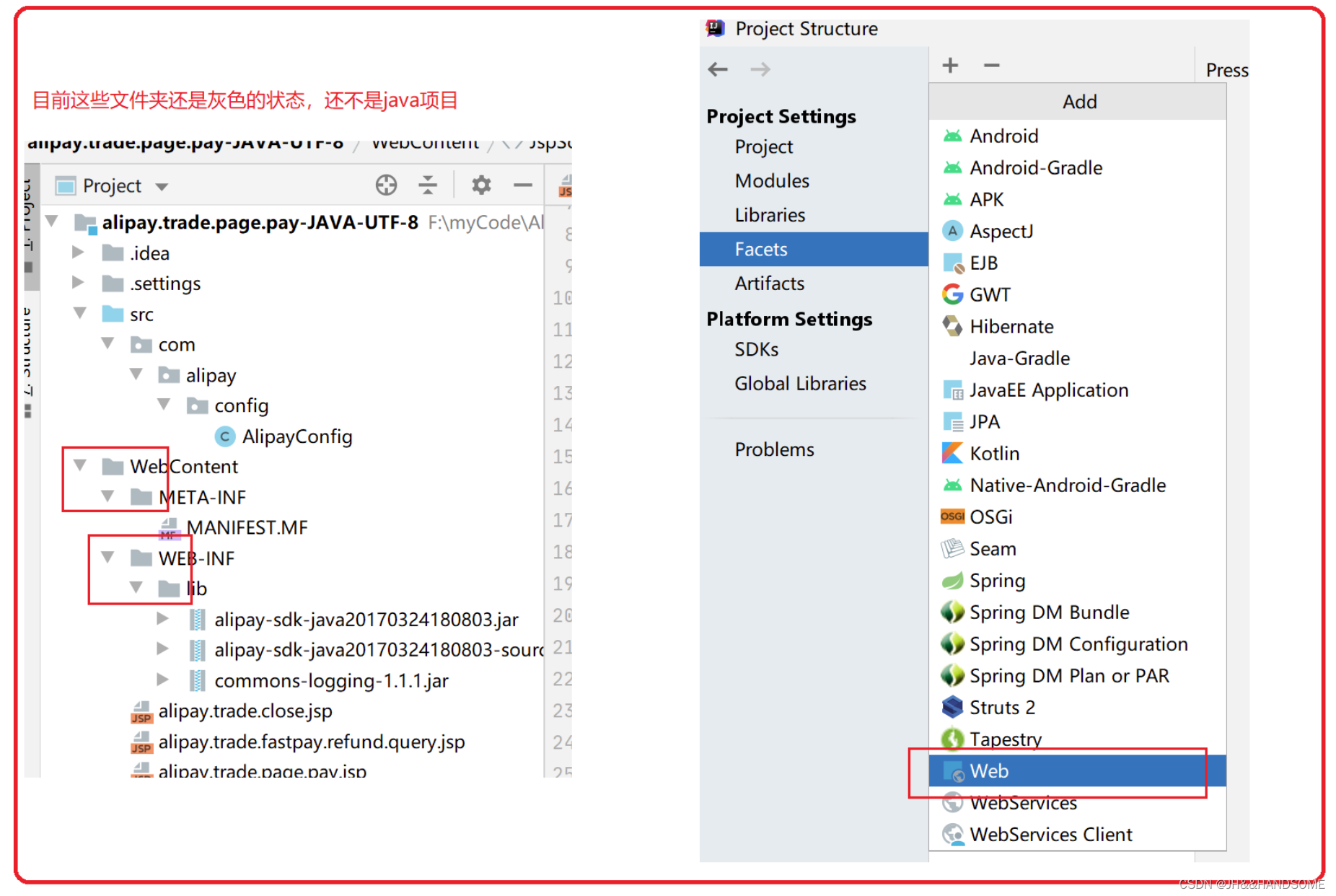Open SDKs under Platform Settings
1336x896 pixels.
pyautogui.click(x=756, y=349)
